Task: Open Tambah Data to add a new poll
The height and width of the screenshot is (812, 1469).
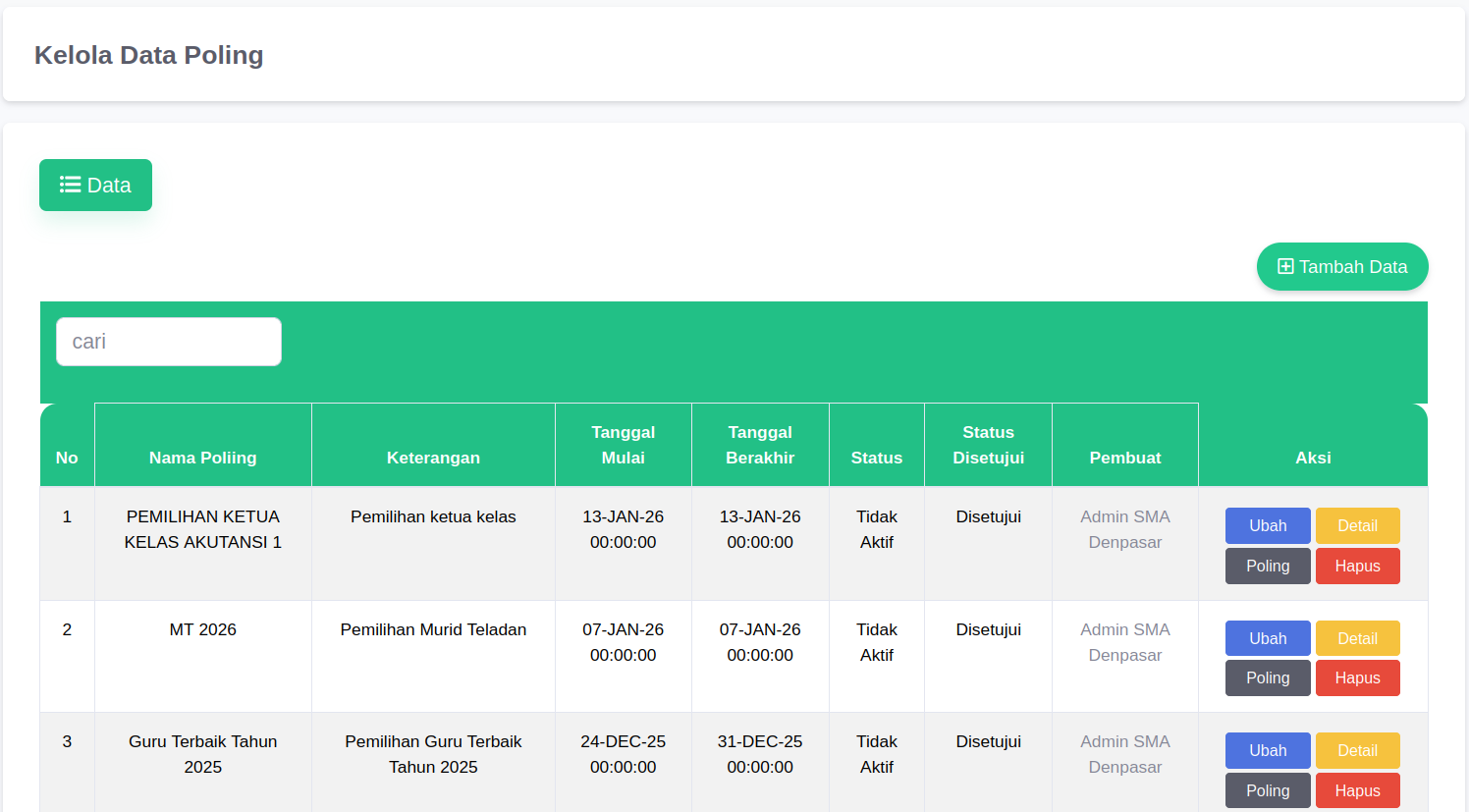Action: [1342, 266]
